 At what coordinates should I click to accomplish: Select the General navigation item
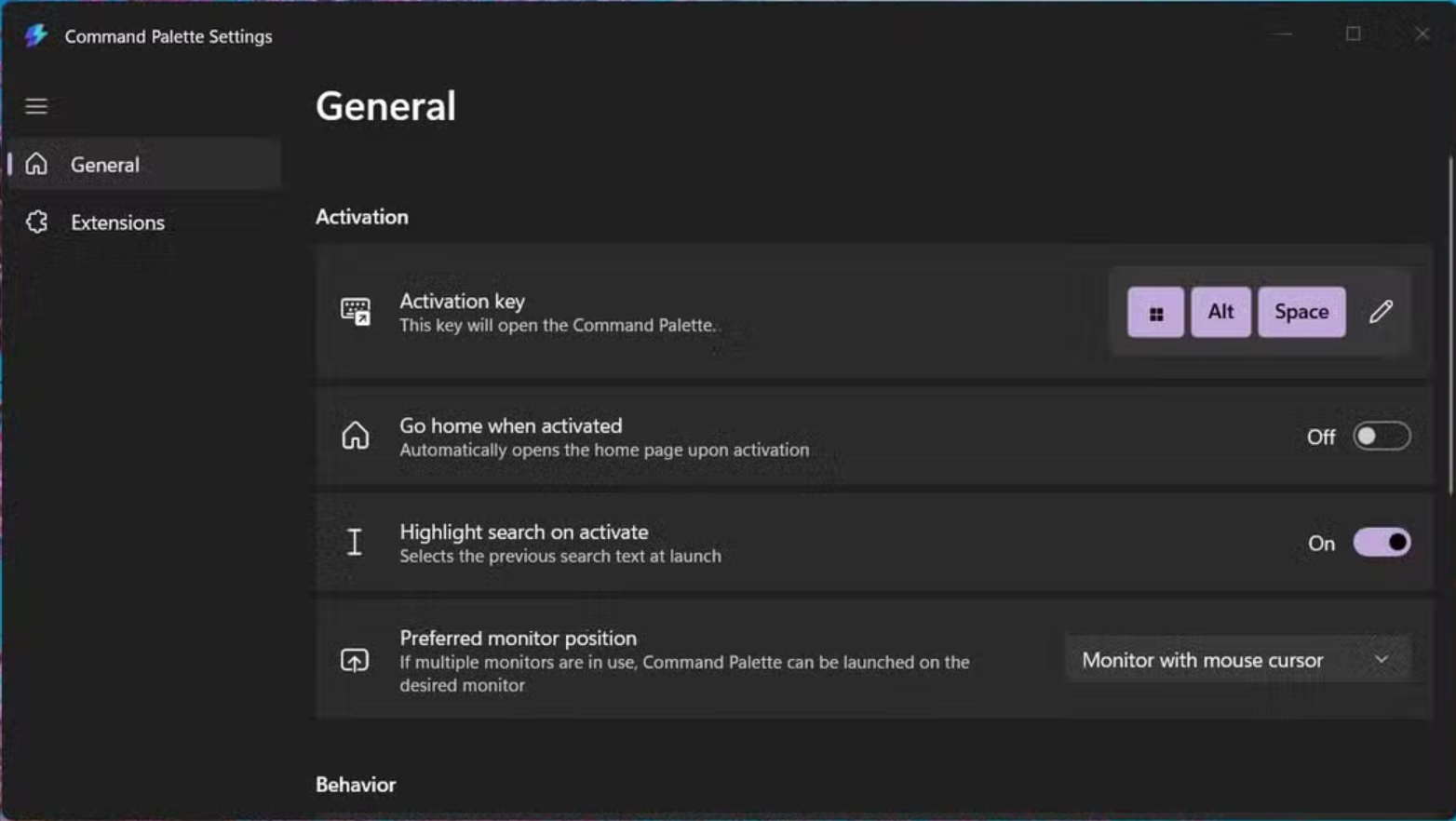[144, 164]
